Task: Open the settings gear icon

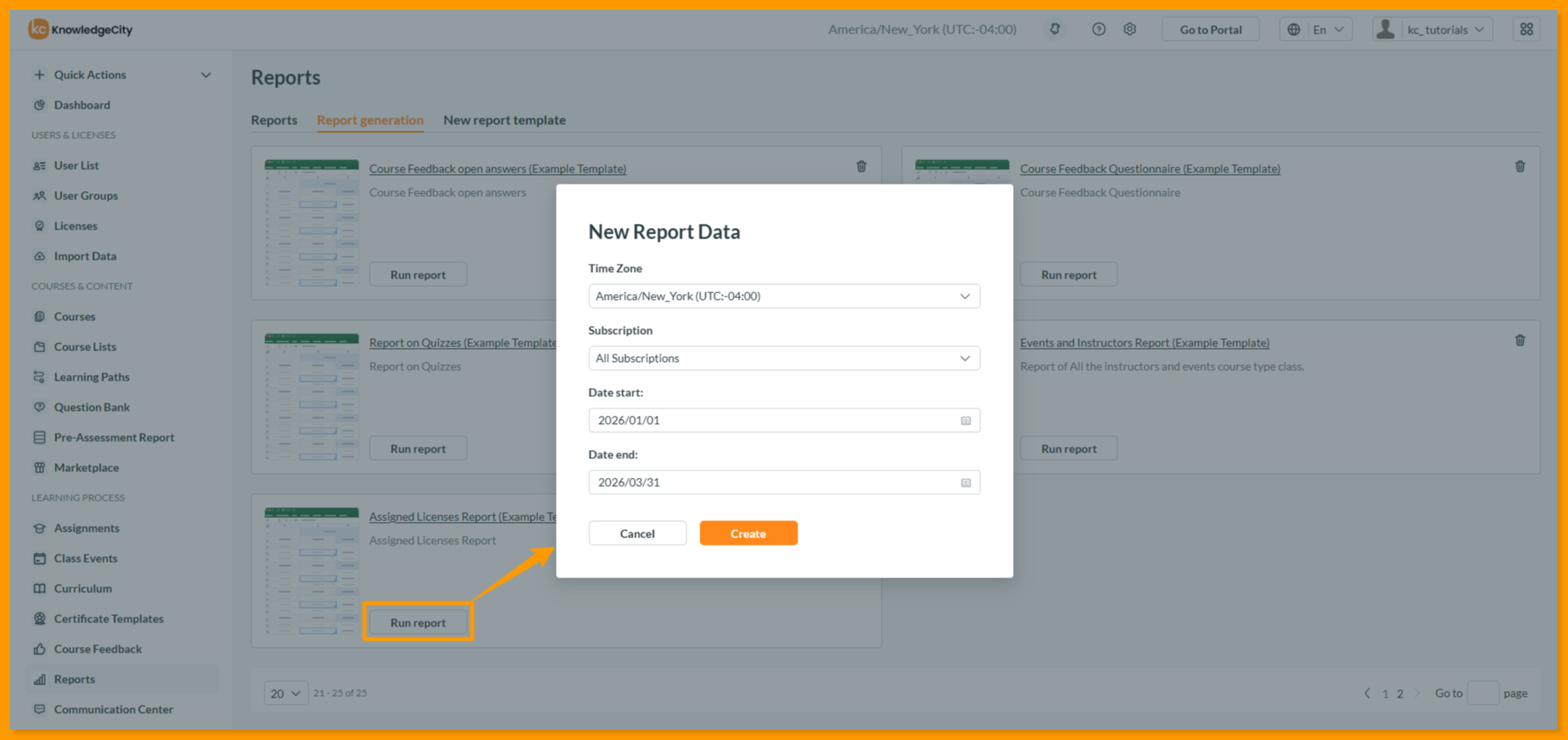Action: [1130, 29]
